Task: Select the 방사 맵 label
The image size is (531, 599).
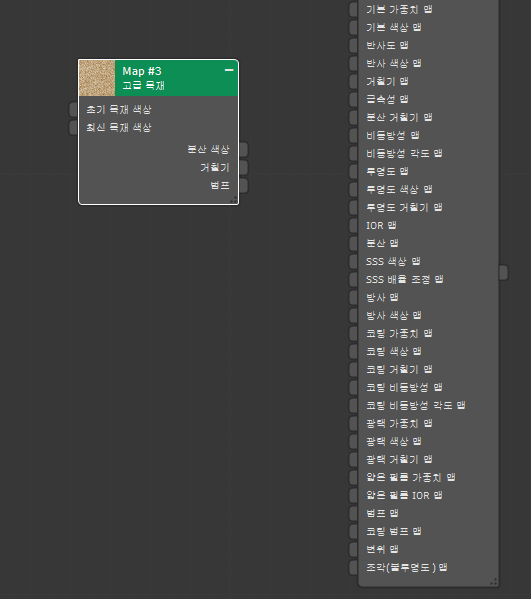Action: (x=382, y=297)
